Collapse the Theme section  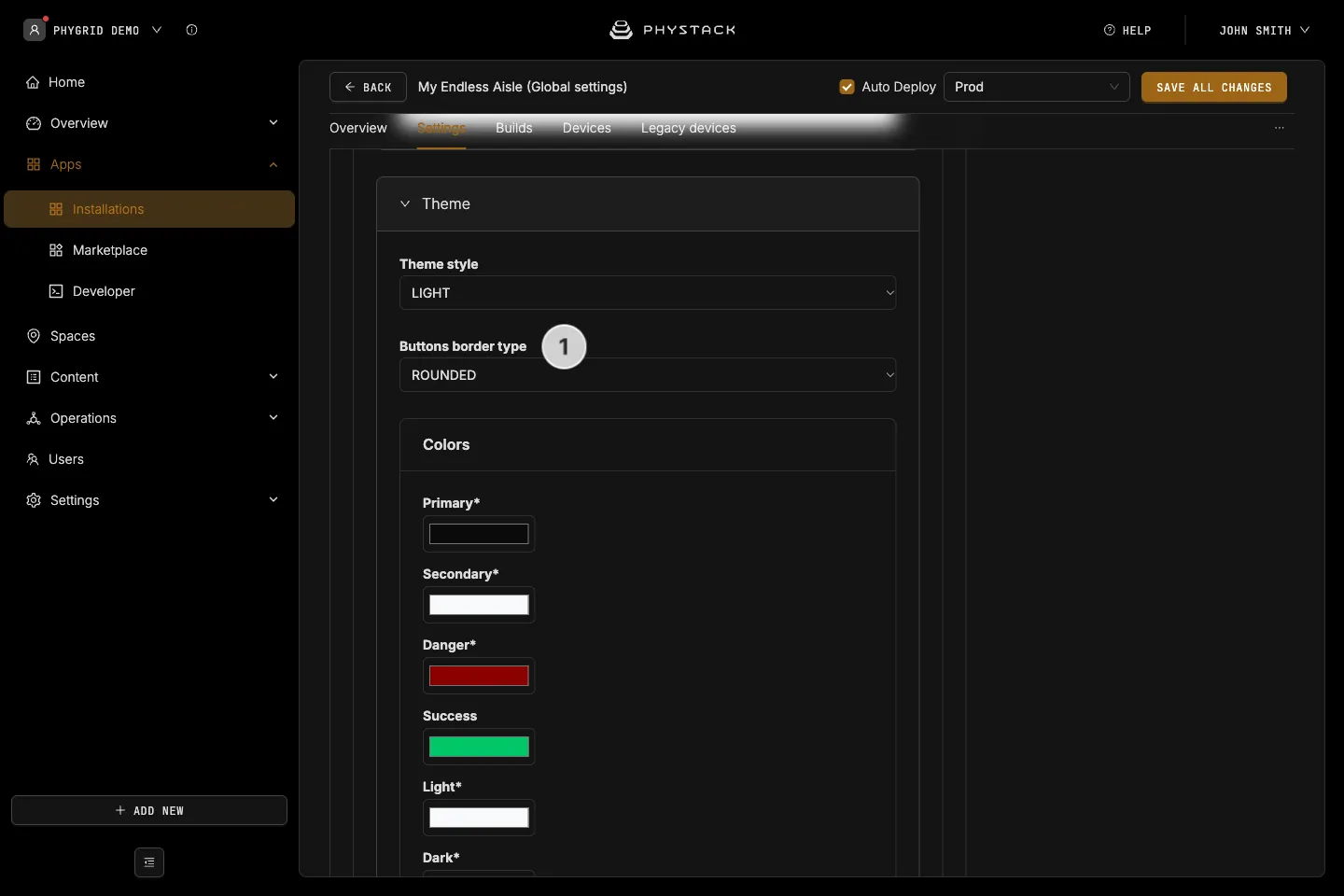coord(405,203)
